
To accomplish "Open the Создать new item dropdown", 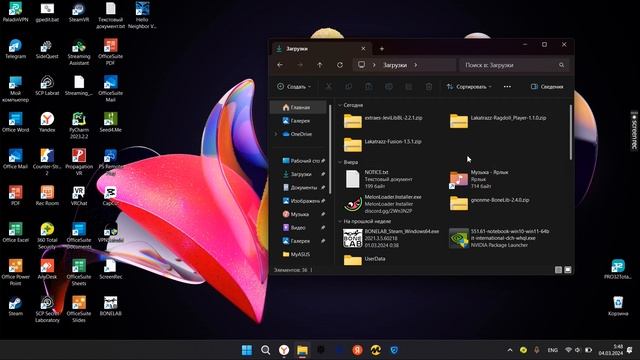I will click(x=294, y=87).
